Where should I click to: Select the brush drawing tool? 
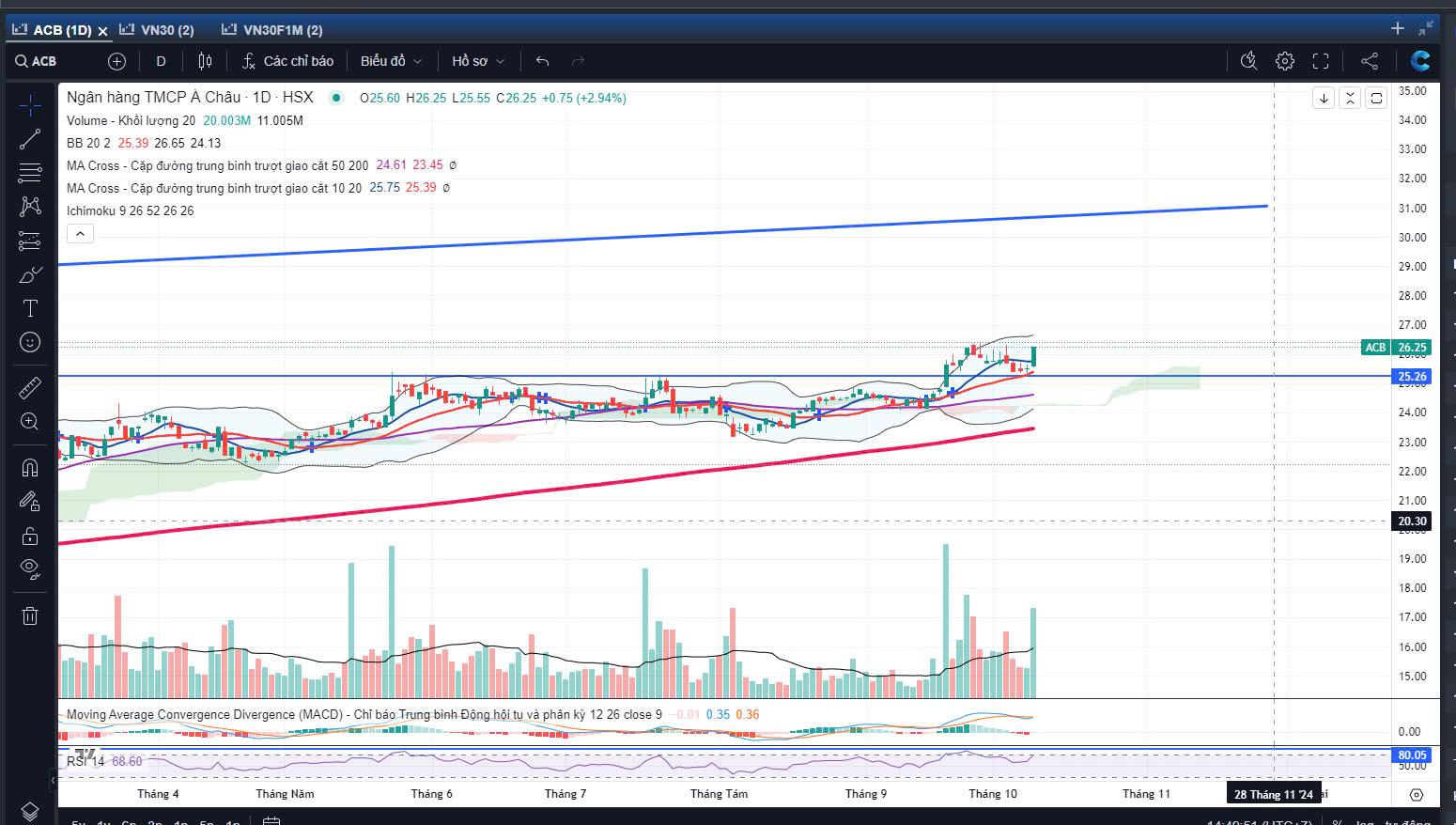point(30,274)
